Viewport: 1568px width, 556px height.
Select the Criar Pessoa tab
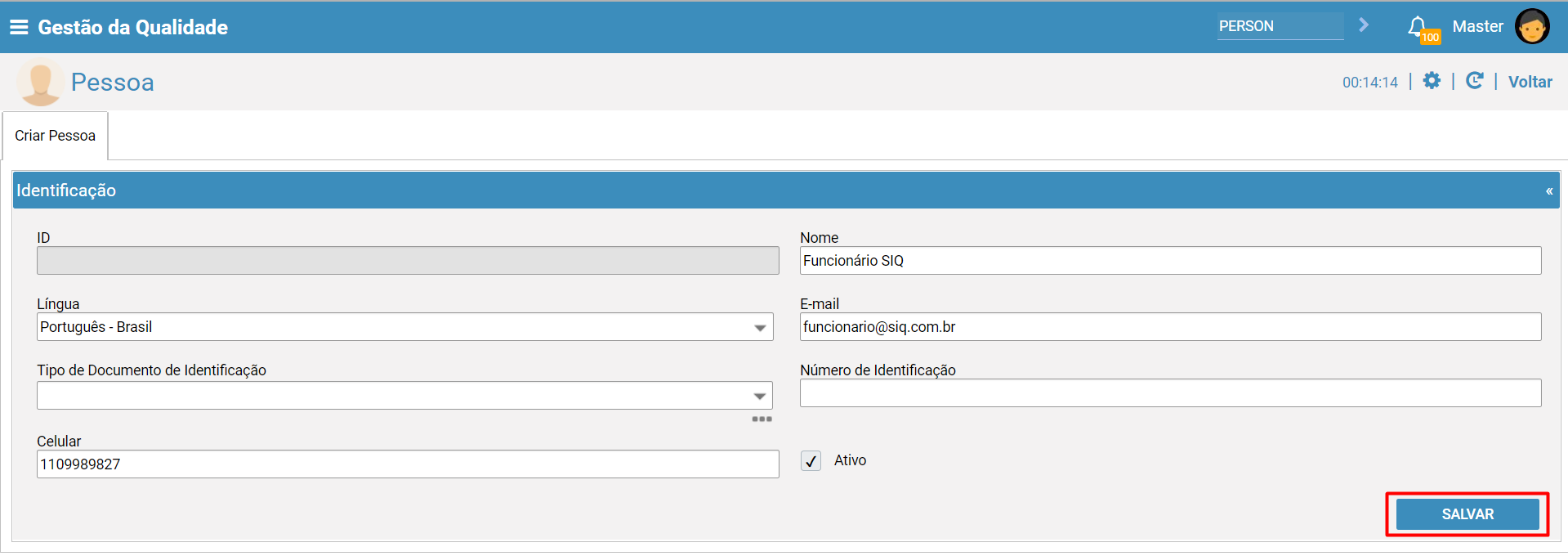(x=56, y=136)
